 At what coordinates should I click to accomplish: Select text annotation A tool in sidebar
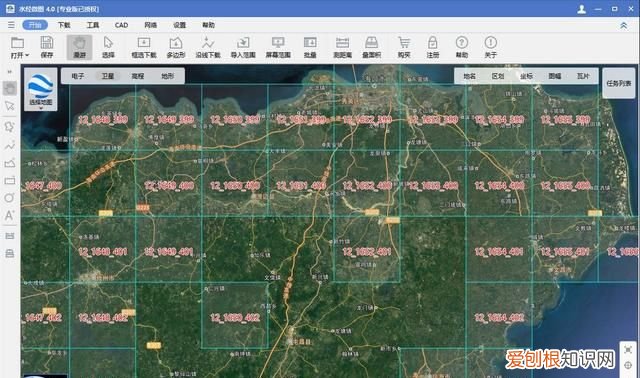(x=10, y=216)
